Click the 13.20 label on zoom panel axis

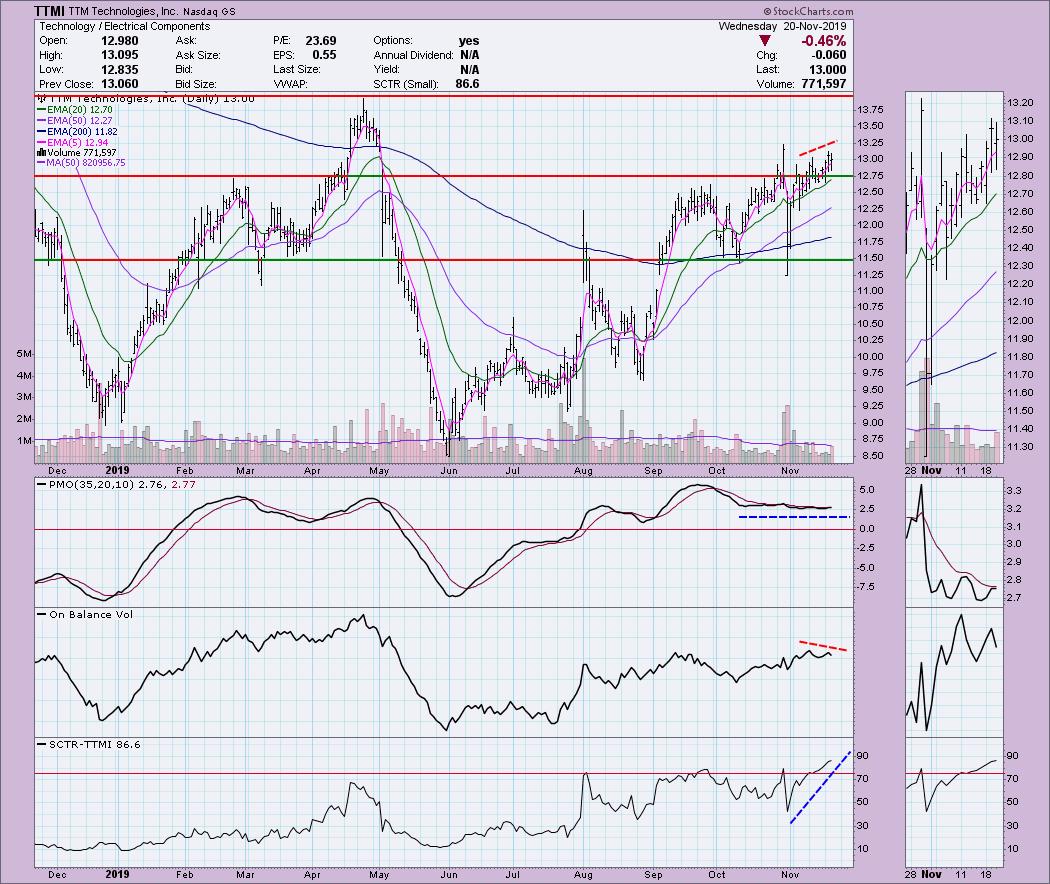(1019, 103)
